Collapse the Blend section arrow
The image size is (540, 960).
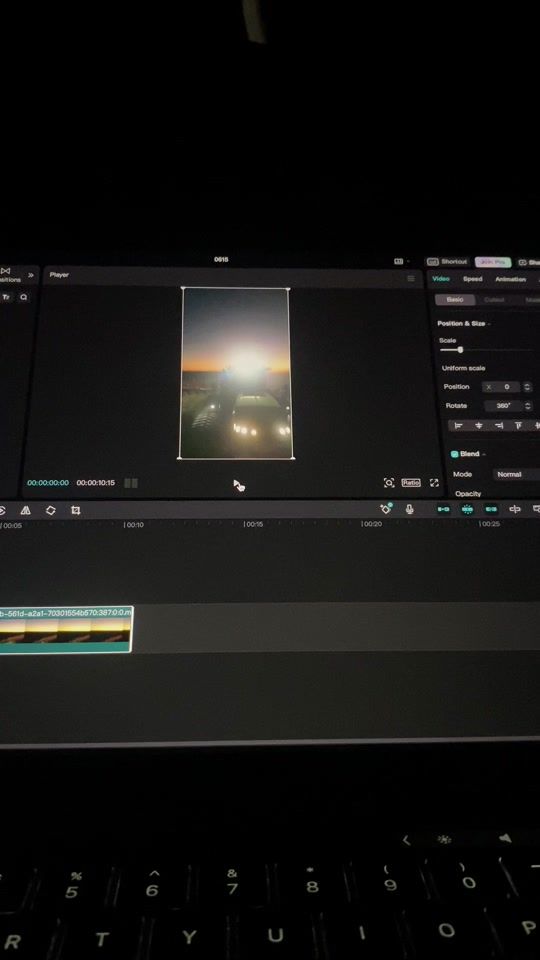[x=484, y=454]
